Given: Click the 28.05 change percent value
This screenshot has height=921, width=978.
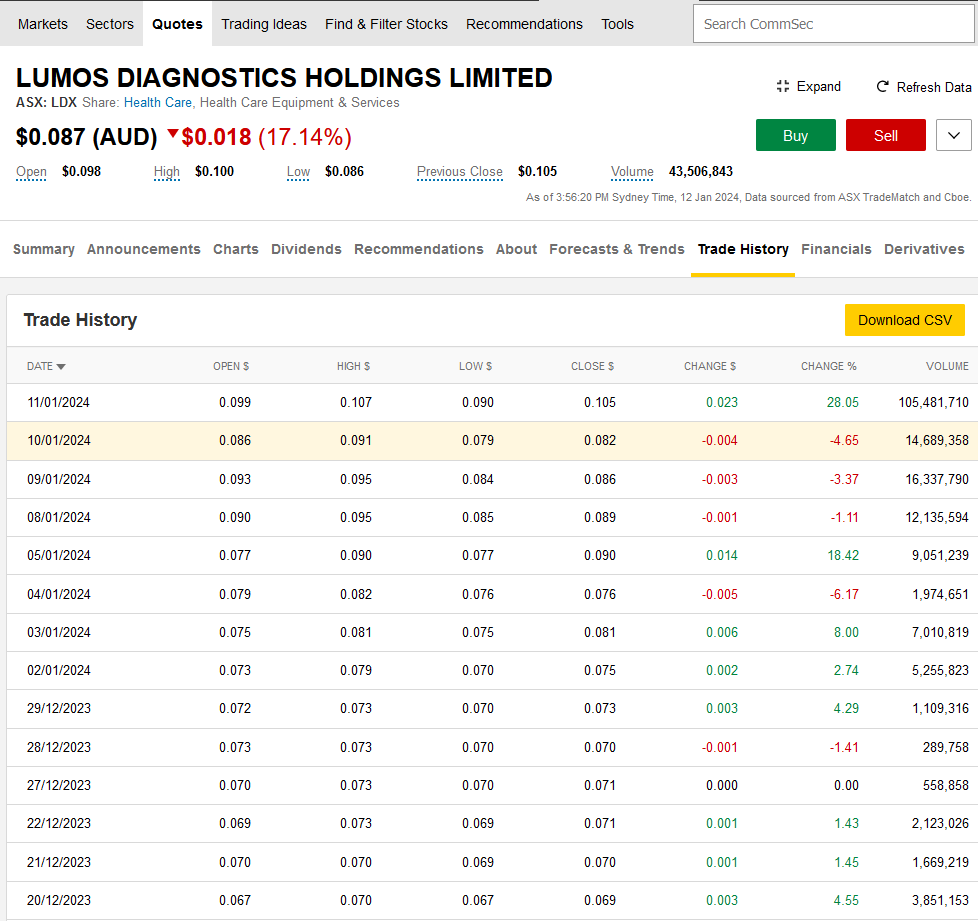Looking at the screenshot, I should point(843,403).
